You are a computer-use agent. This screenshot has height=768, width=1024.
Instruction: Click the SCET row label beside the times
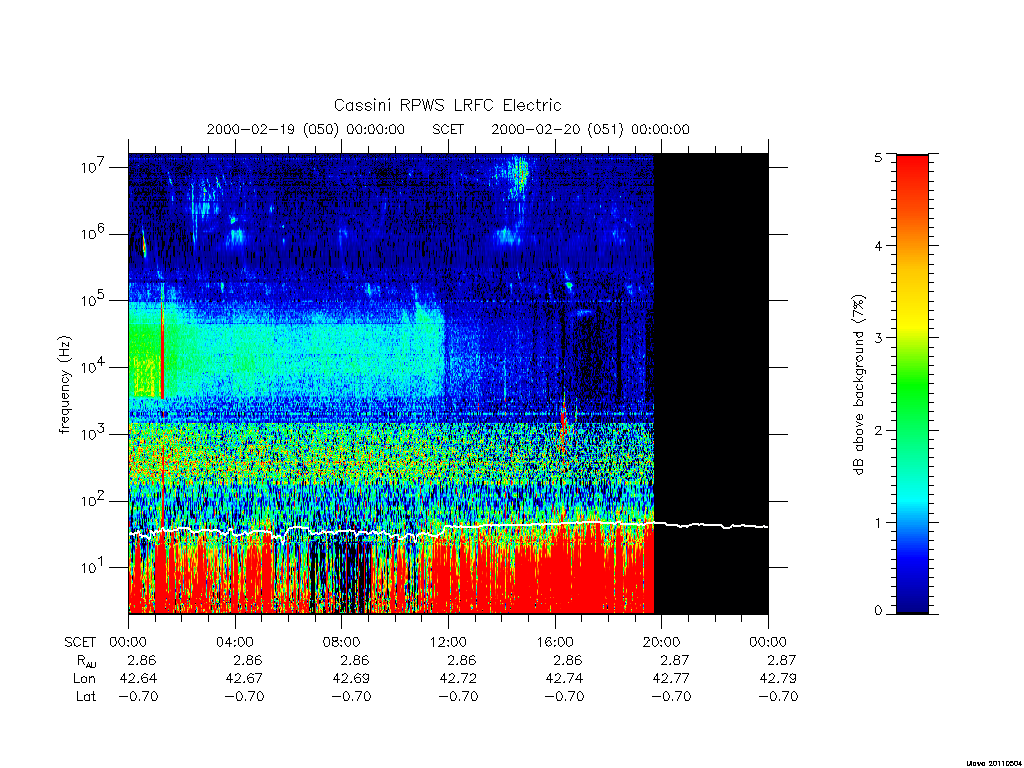click(x=80, y=642)
